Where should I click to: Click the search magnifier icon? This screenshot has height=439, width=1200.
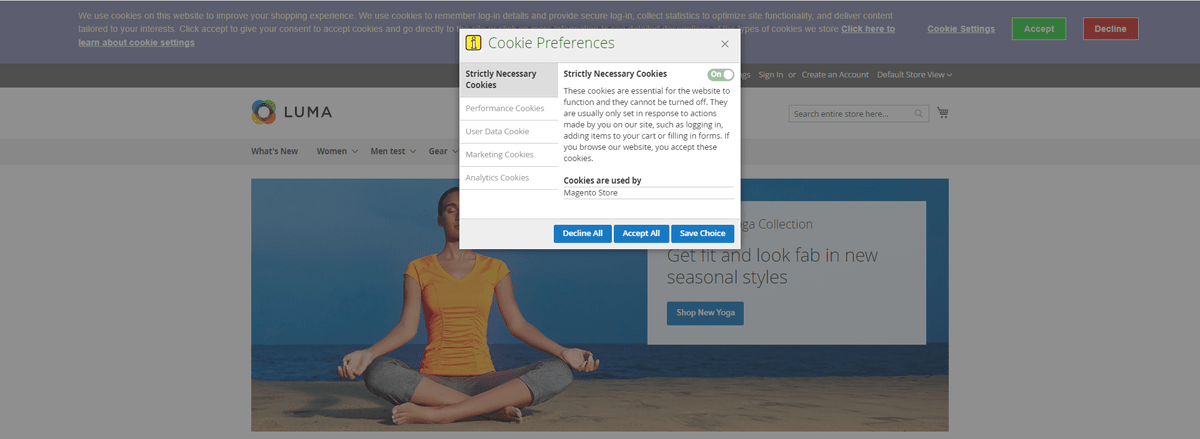[920, 114]
